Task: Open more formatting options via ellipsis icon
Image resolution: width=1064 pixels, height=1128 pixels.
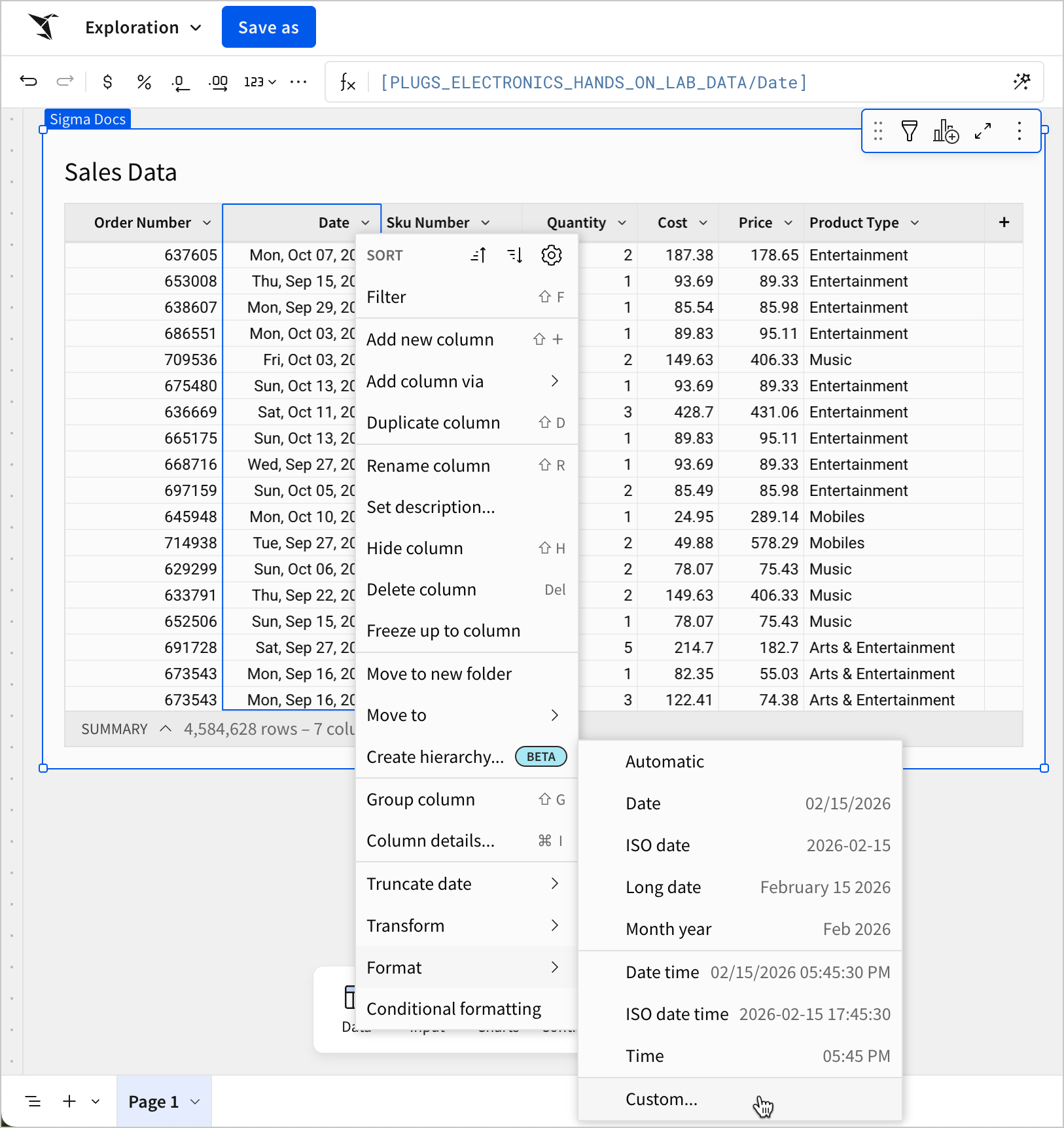Action: [x=299, y=82]
